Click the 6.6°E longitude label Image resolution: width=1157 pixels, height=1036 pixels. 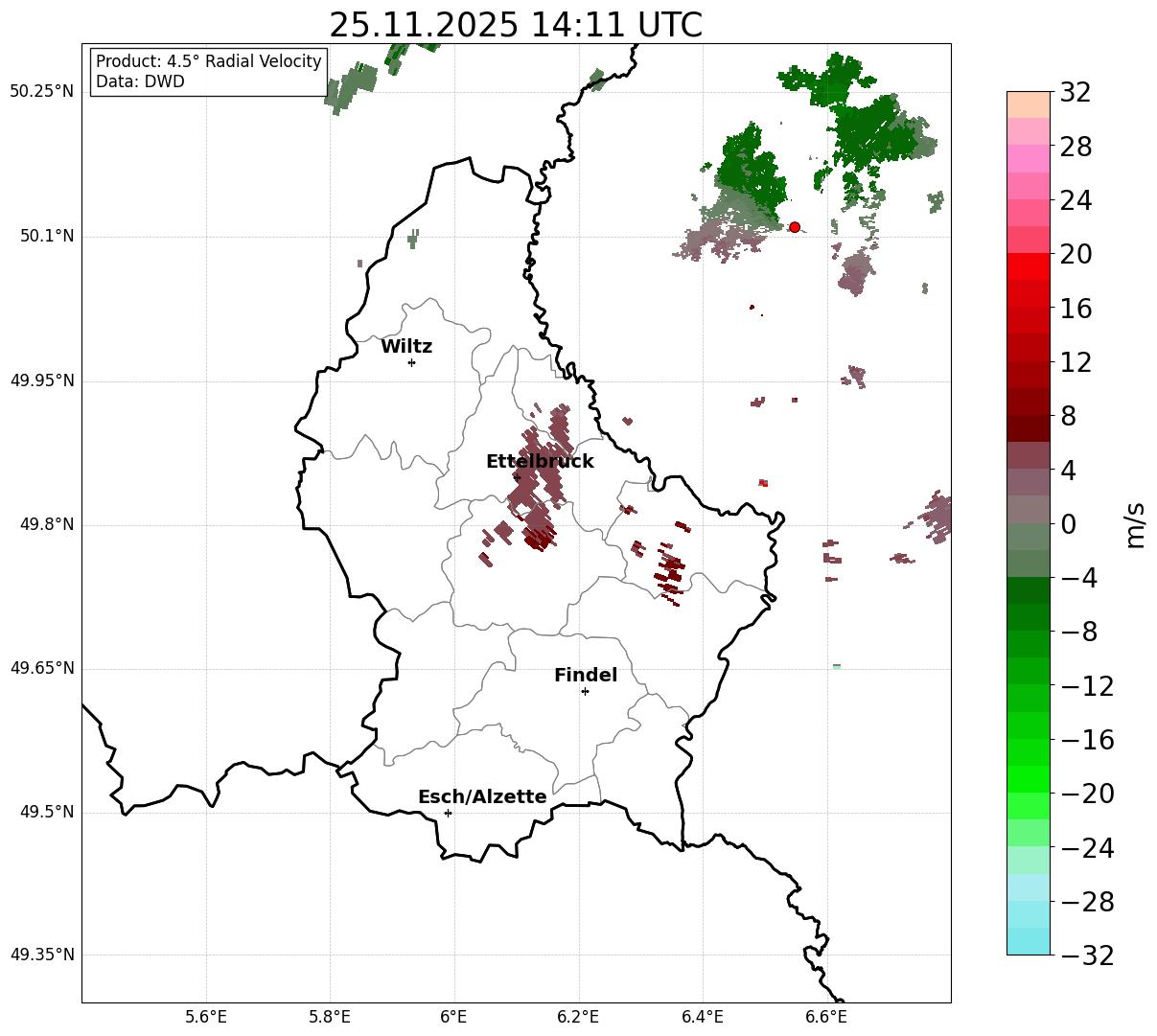point(826,1017)
